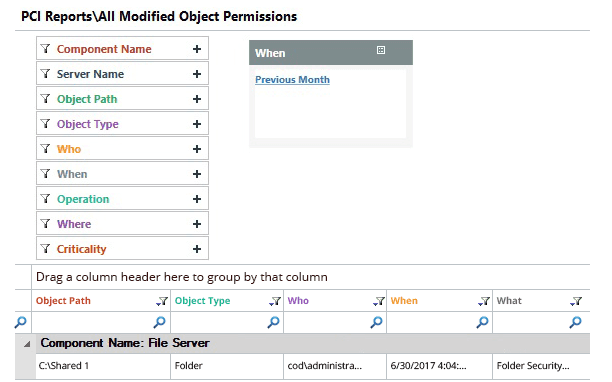Click the magnifier icon under Object Type column
612x382 pixels.
pos(273,322)
